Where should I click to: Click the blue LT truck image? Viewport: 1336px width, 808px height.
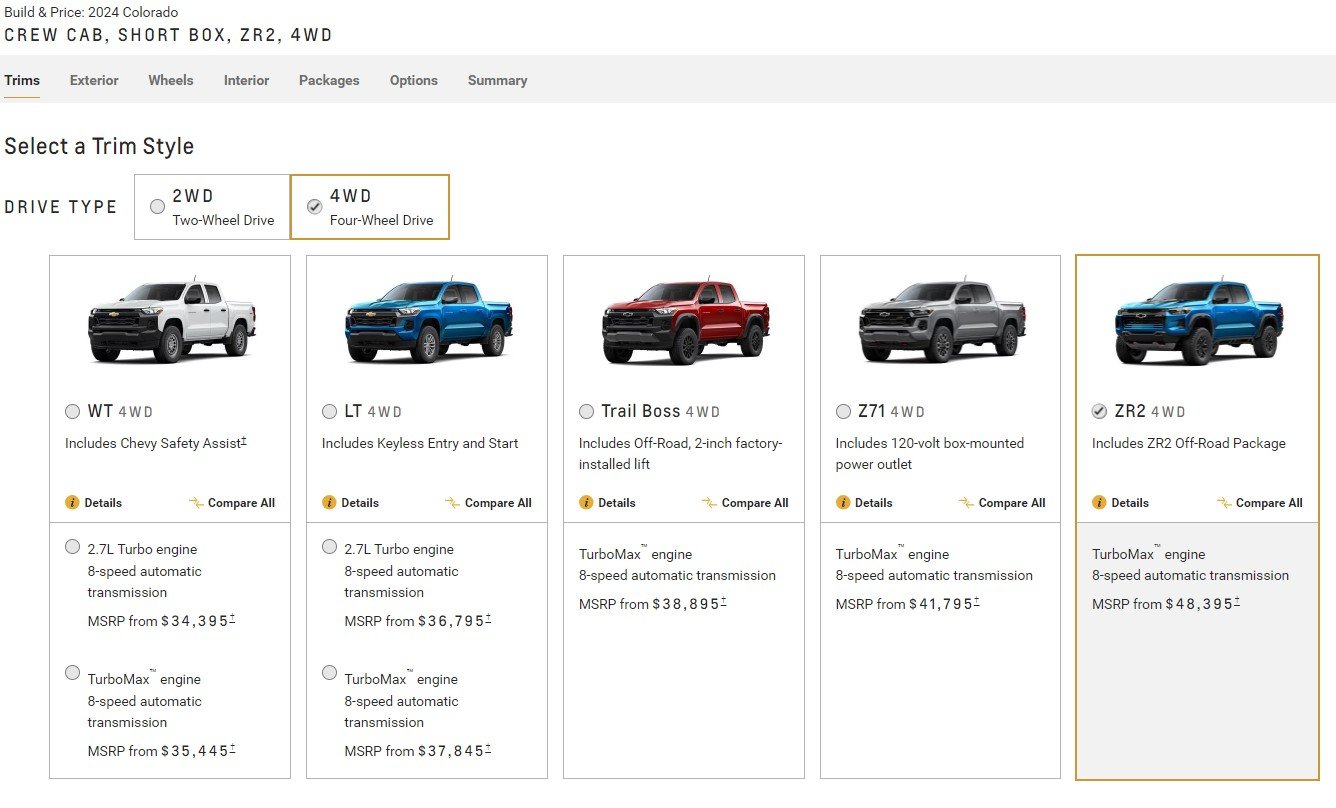point(428,320)
